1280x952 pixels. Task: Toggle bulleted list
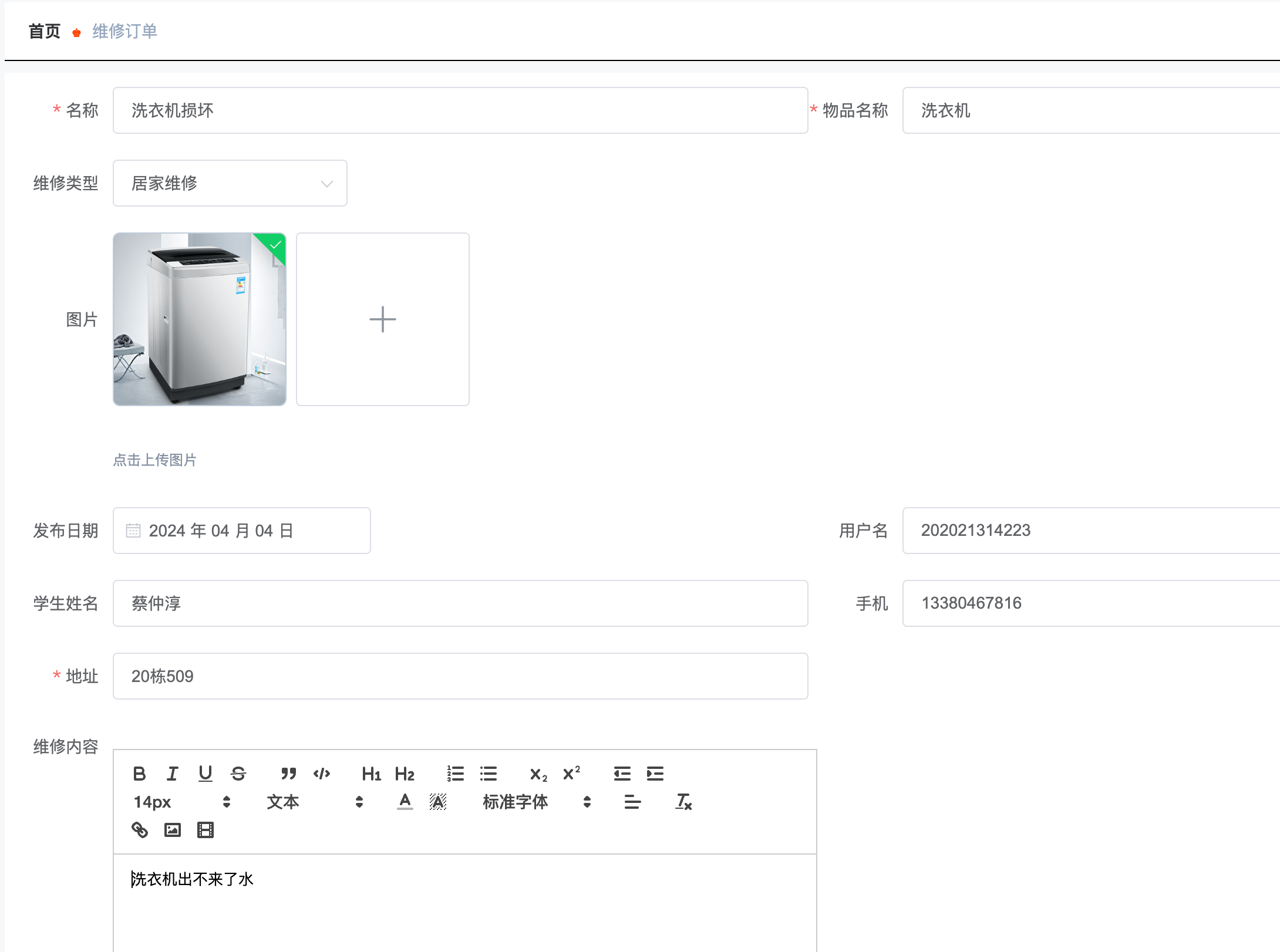(489, 774)
